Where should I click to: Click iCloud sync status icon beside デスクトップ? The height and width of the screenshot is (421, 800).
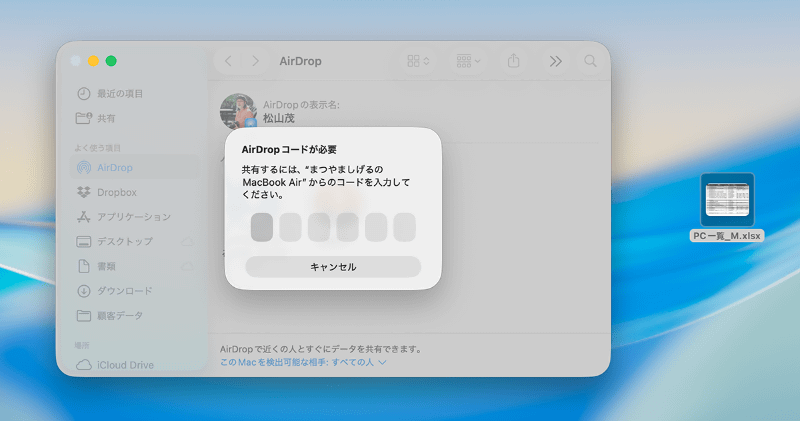[x=187, y=241]
